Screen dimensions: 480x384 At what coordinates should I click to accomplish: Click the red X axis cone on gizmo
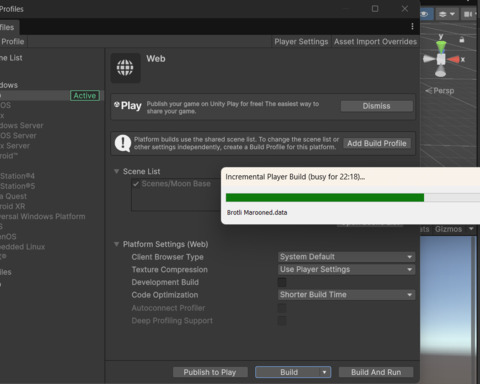click(454, 60)
